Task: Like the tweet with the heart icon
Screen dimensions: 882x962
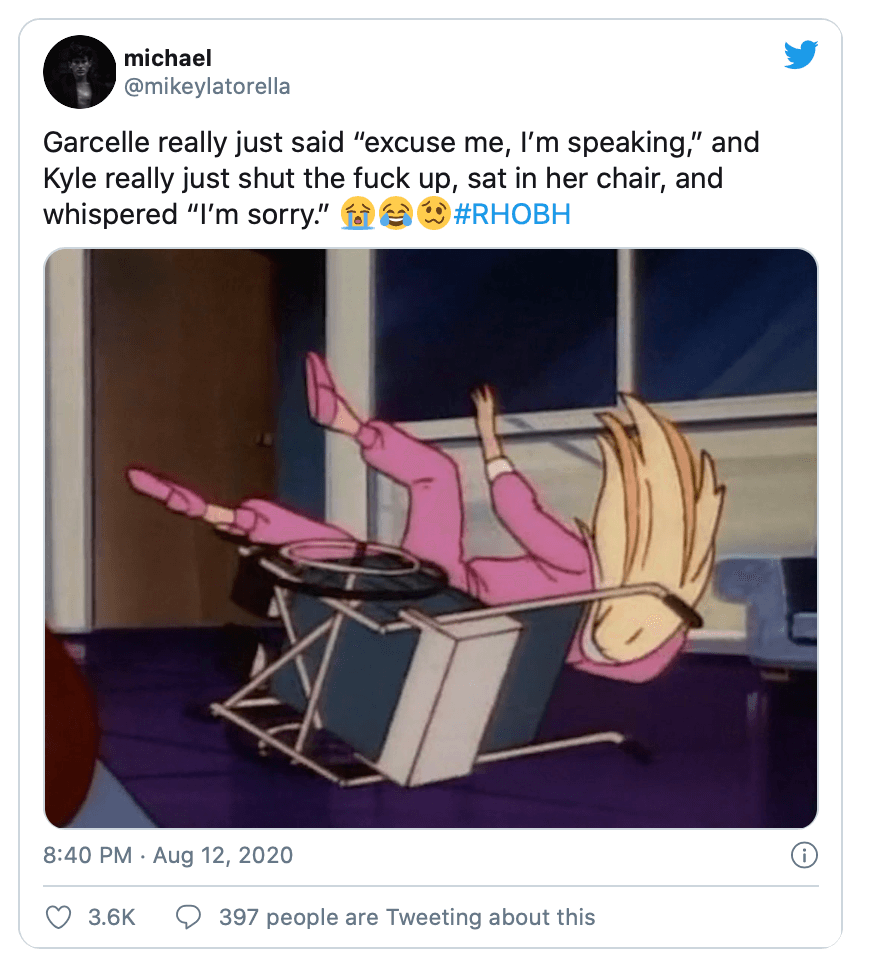Action: coord(61,916)
